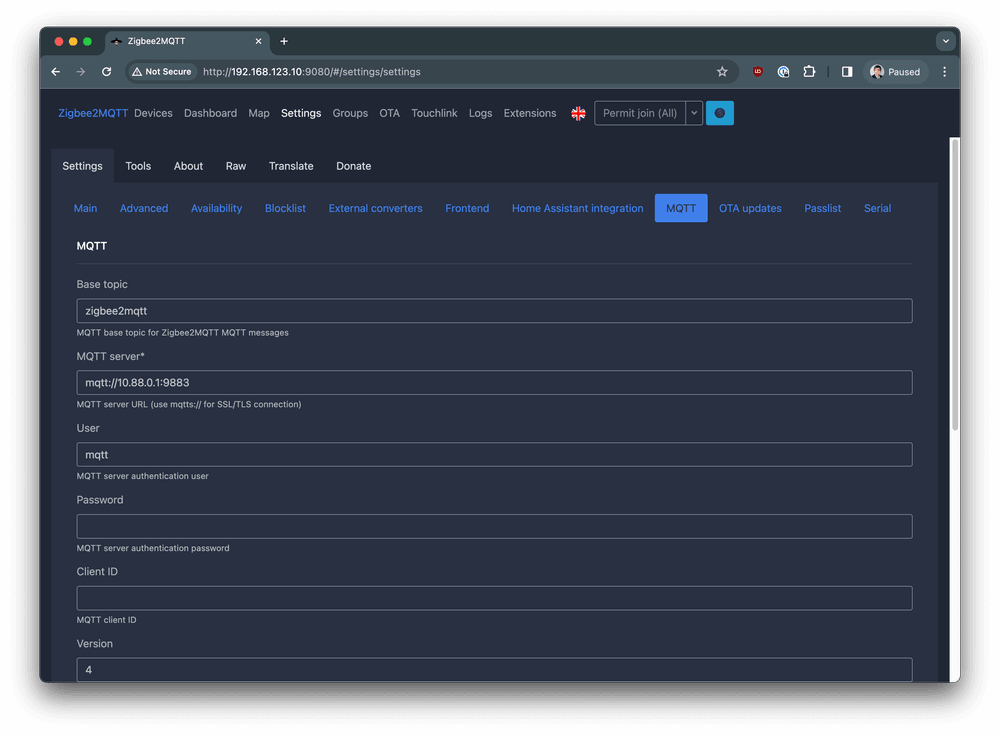Navigate back with the browser back arrow
Screen dimensions: 1000x735
(55, 71)
